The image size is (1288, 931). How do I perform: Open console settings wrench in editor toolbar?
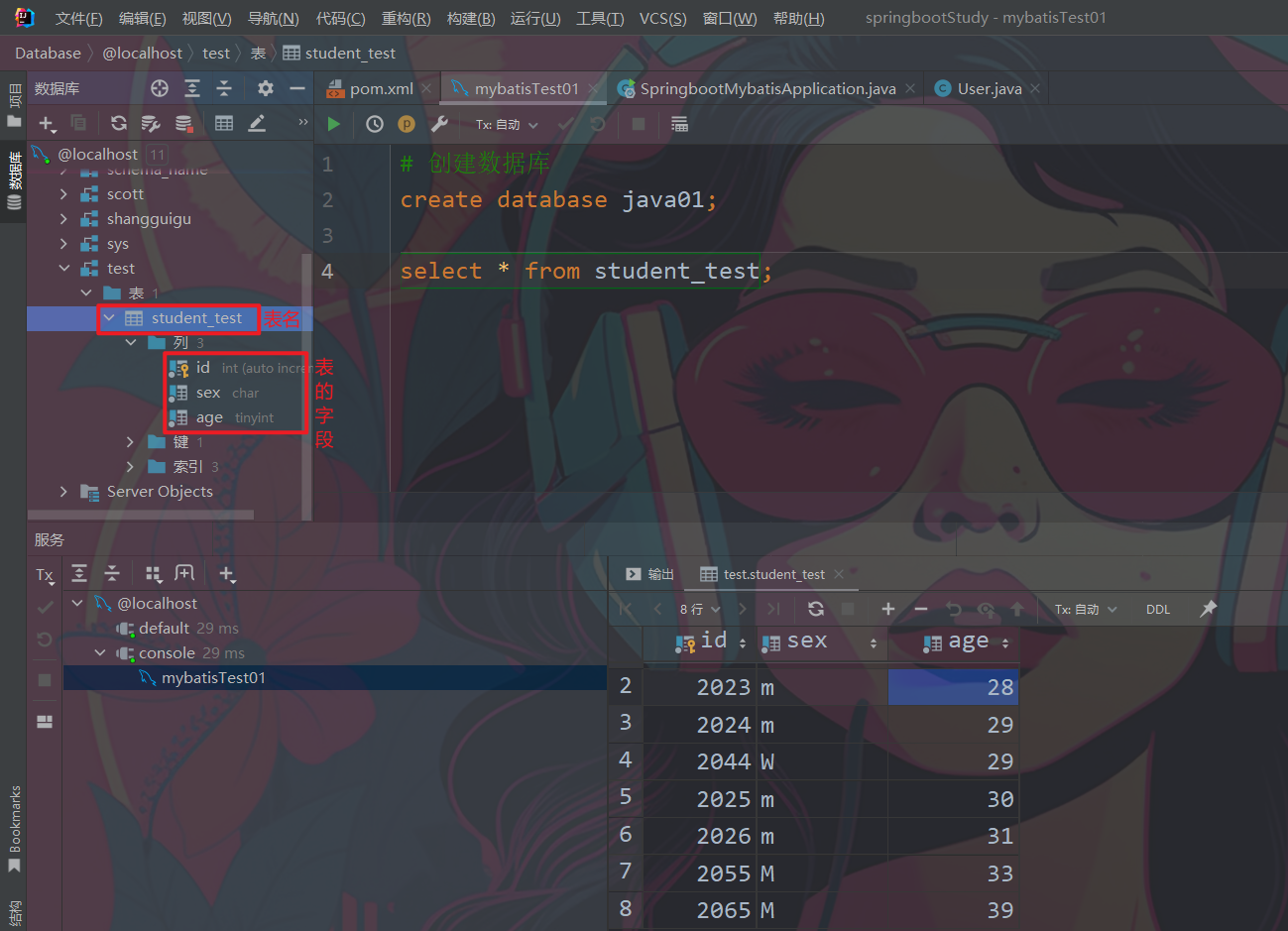tap(439, 124)
